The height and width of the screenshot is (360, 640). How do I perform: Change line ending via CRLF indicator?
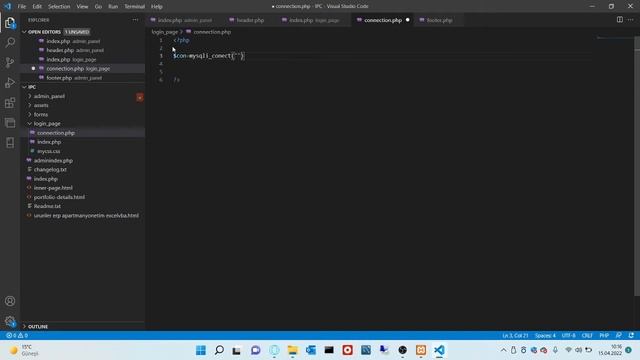coord(587,336)
